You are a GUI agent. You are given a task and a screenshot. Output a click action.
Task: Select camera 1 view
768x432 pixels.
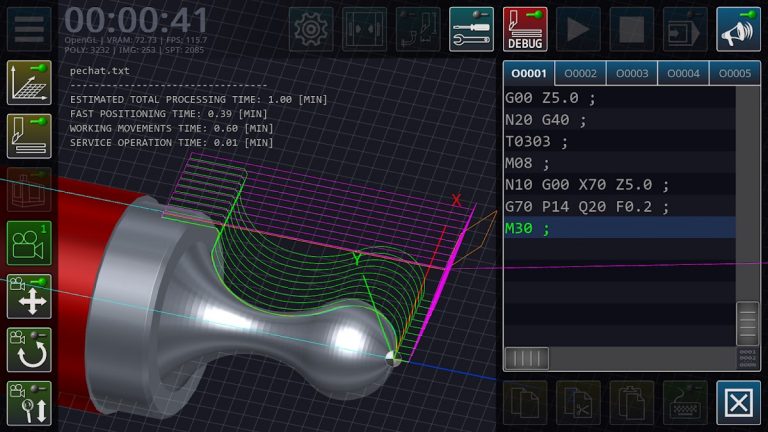[29, 243]
